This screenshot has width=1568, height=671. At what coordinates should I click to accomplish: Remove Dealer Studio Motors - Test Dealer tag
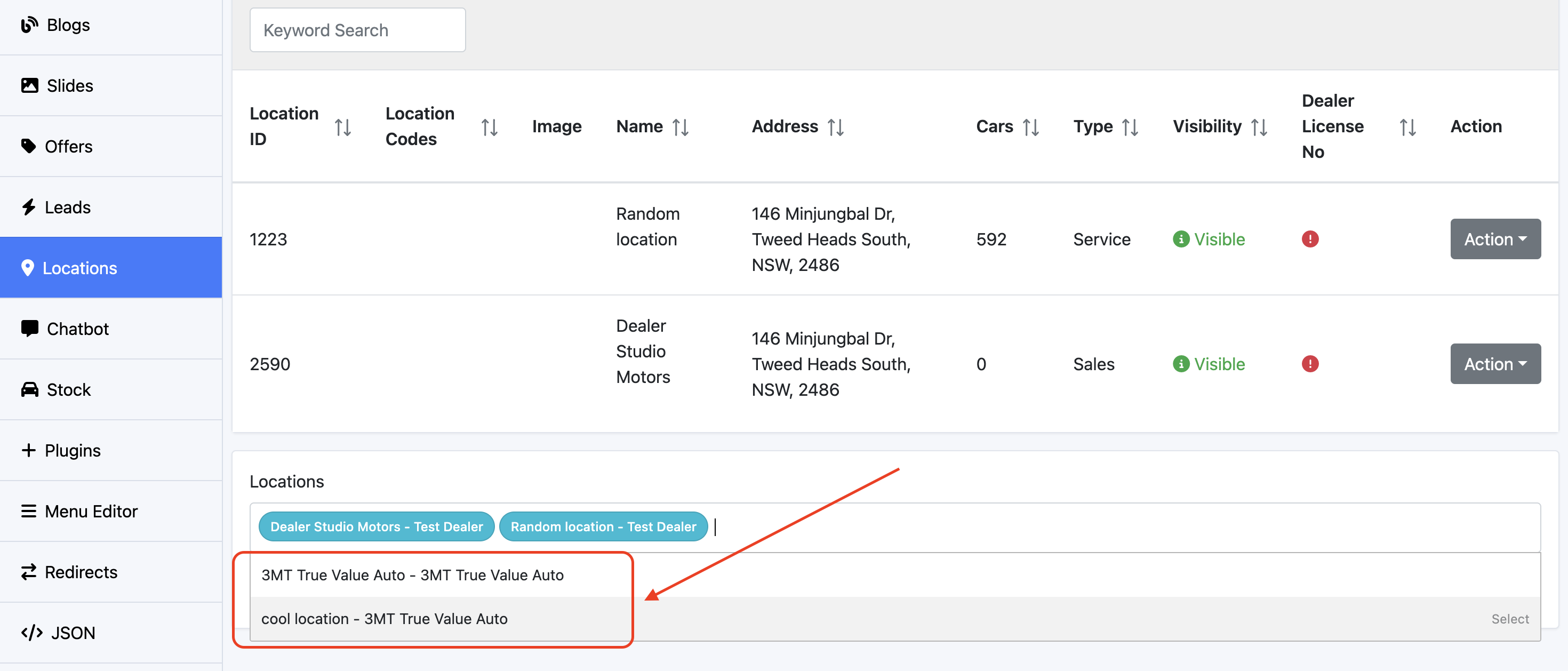(376, 526)
